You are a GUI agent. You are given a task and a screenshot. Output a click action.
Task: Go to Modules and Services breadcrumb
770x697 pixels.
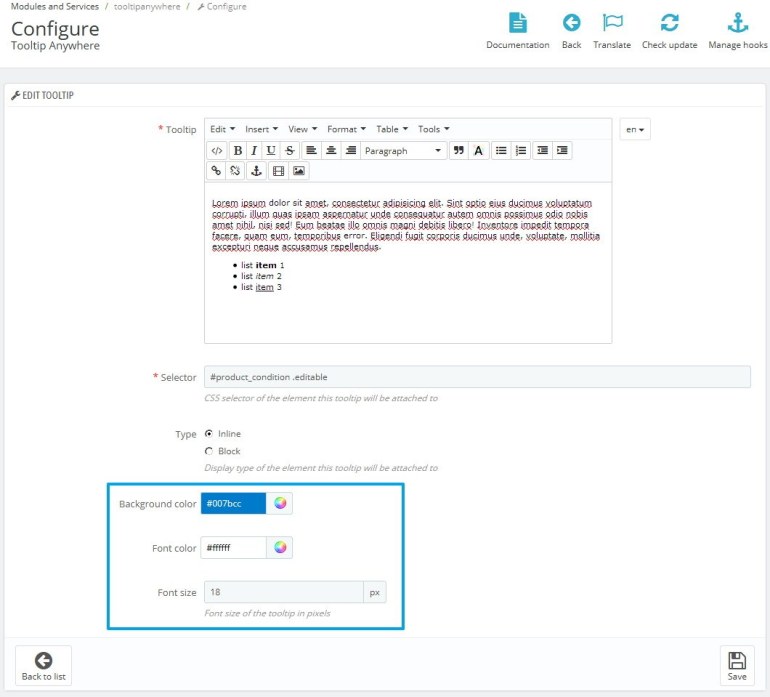(x=55, y=6)
